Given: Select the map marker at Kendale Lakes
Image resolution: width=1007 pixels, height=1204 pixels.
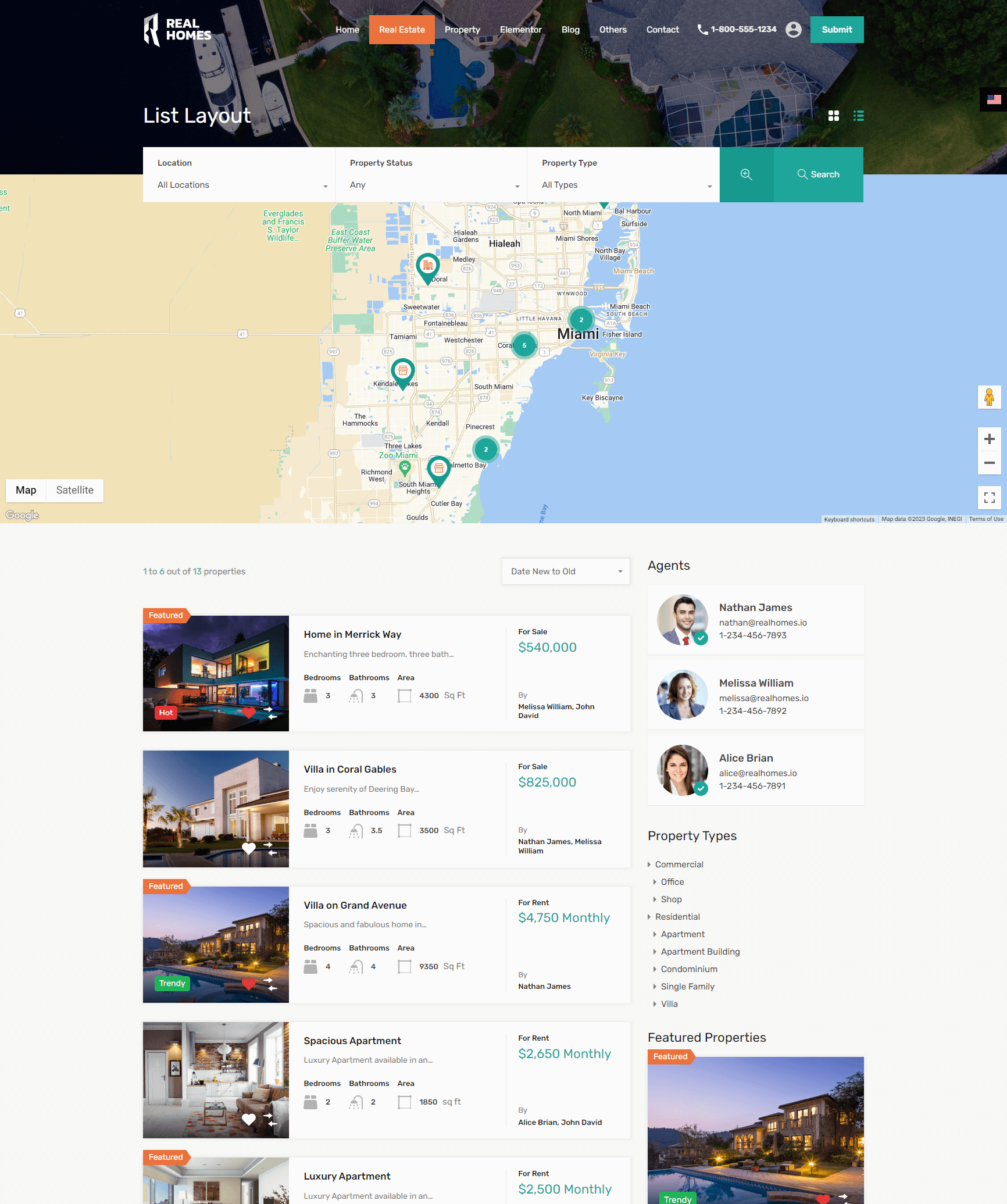Looking at the screenshot, I should tap(403, 374).
